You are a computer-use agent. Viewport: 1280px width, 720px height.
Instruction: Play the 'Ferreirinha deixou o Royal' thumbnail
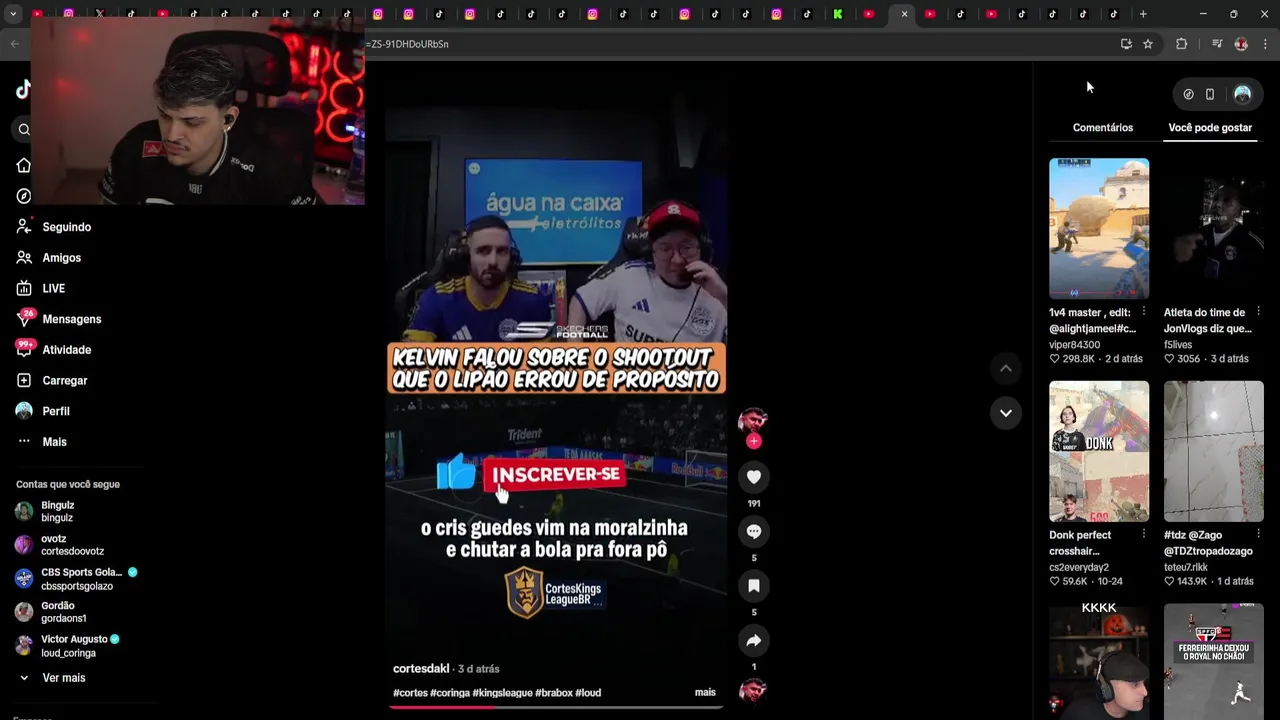coord(1213,661)
